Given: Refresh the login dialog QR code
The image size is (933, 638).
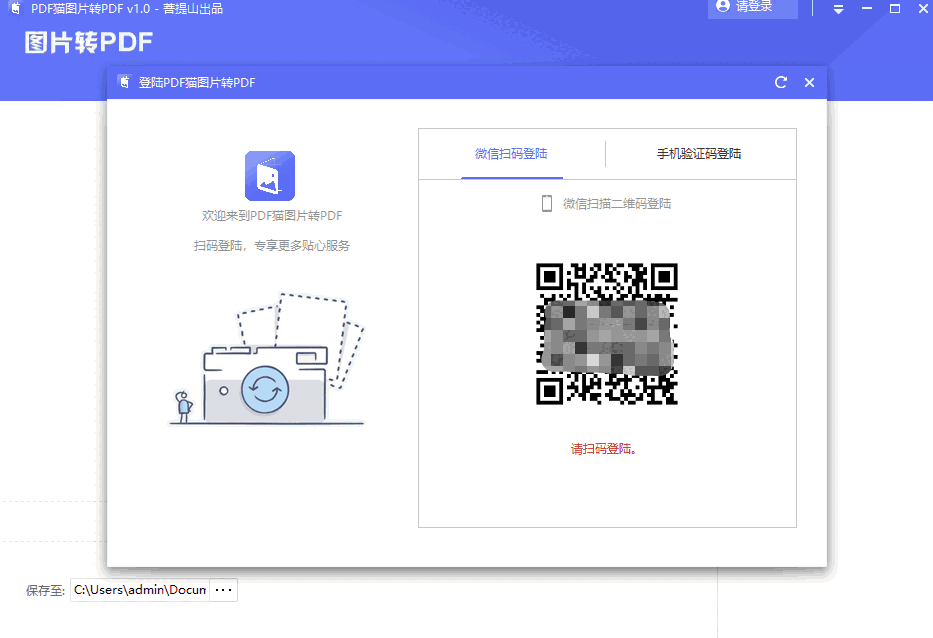Looking at the screenshot, I should [781, 82].
